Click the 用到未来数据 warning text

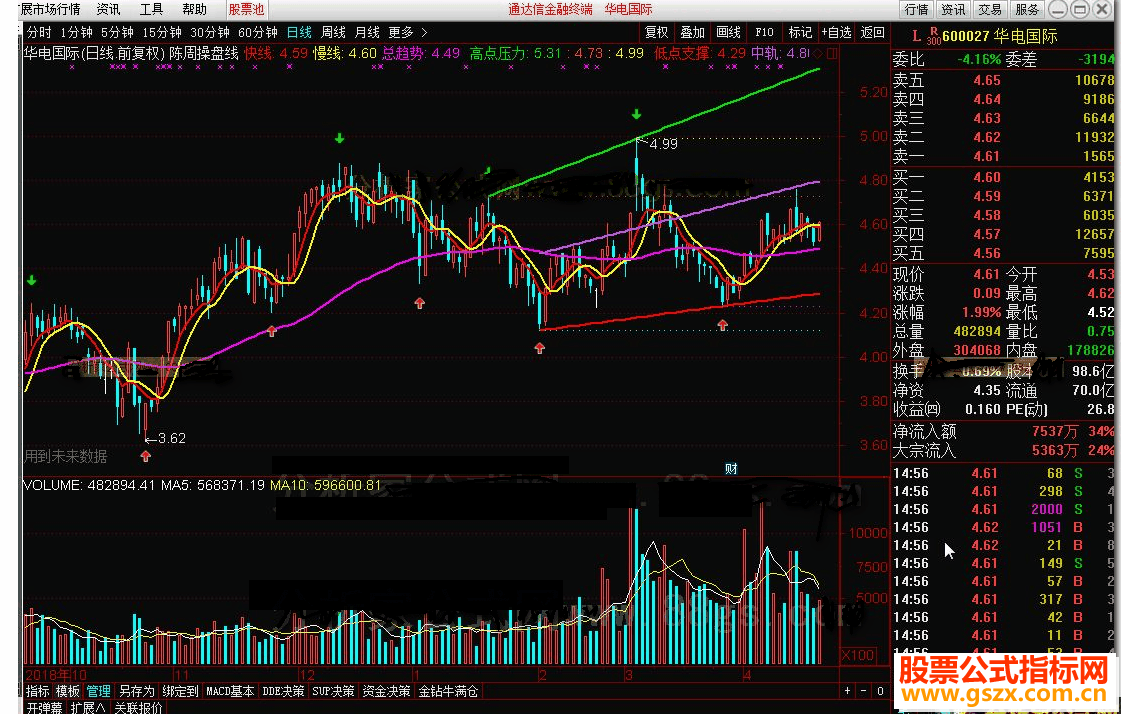(66, 456)
